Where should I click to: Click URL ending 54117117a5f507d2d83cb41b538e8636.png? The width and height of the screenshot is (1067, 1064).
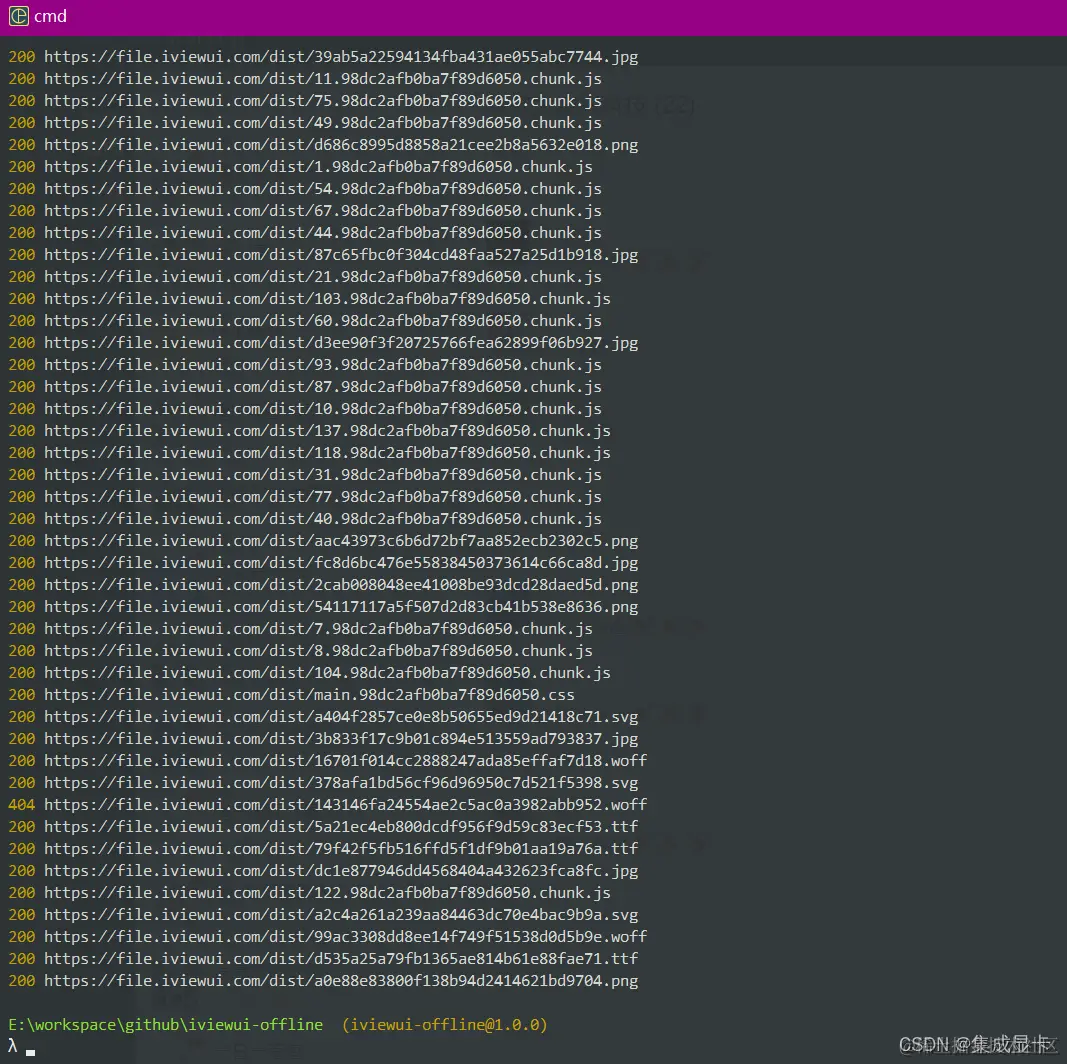(341, 607)
